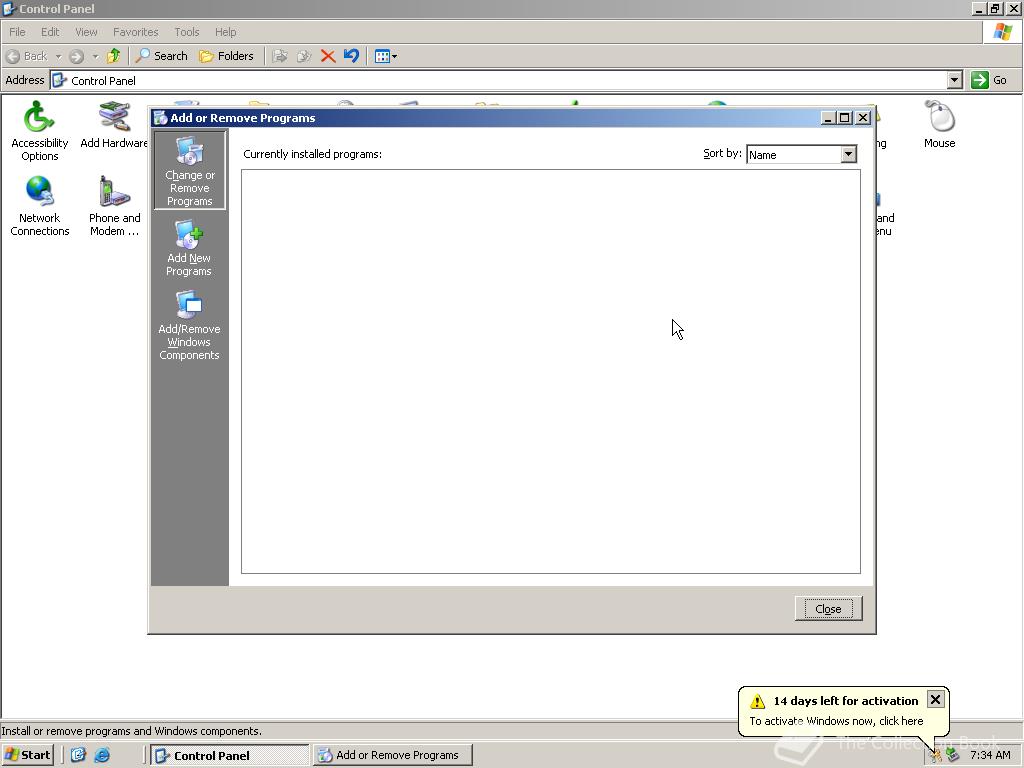Screen dimensions: 1024x768
Task: Click the Forward navigation button
Action: (76, 56)
